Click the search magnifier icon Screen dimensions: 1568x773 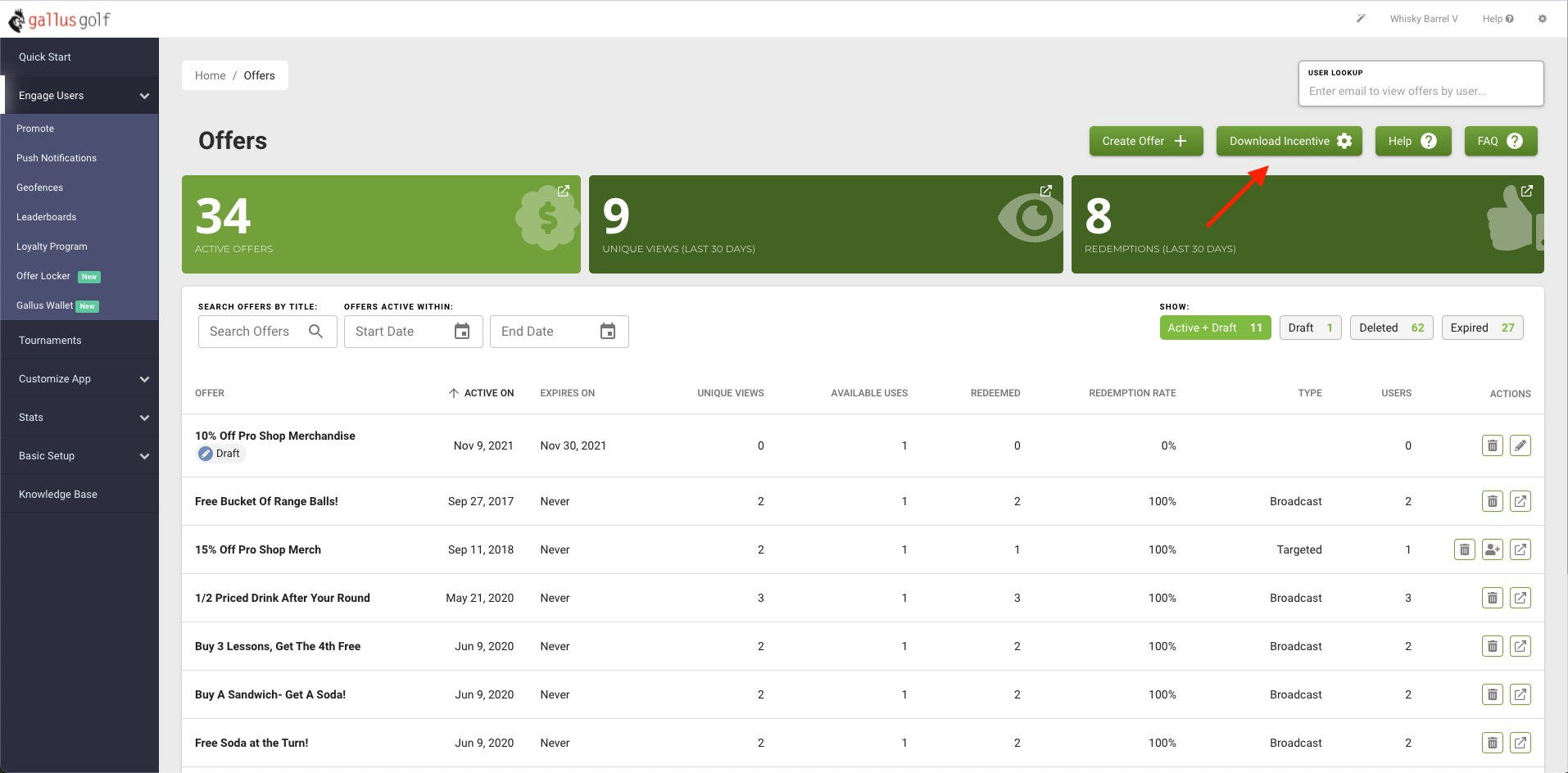316,332
